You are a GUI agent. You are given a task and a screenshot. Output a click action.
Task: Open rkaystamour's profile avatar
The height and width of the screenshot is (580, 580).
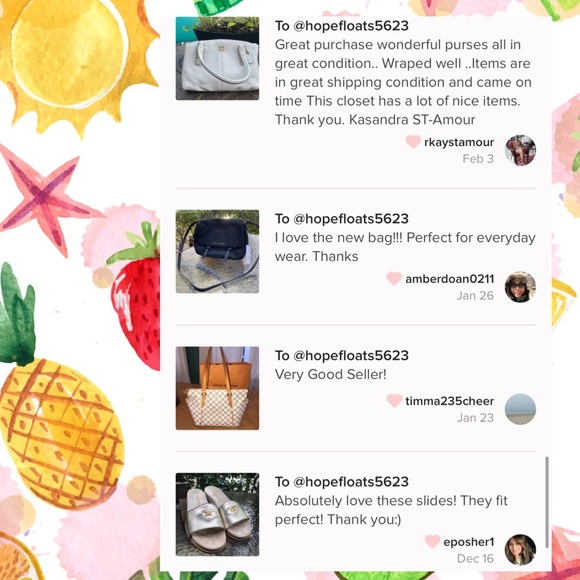(520, 150)
